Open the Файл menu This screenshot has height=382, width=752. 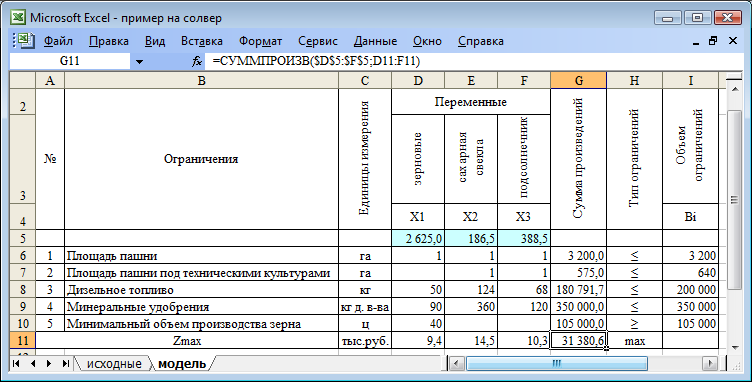tap(58, 41)
